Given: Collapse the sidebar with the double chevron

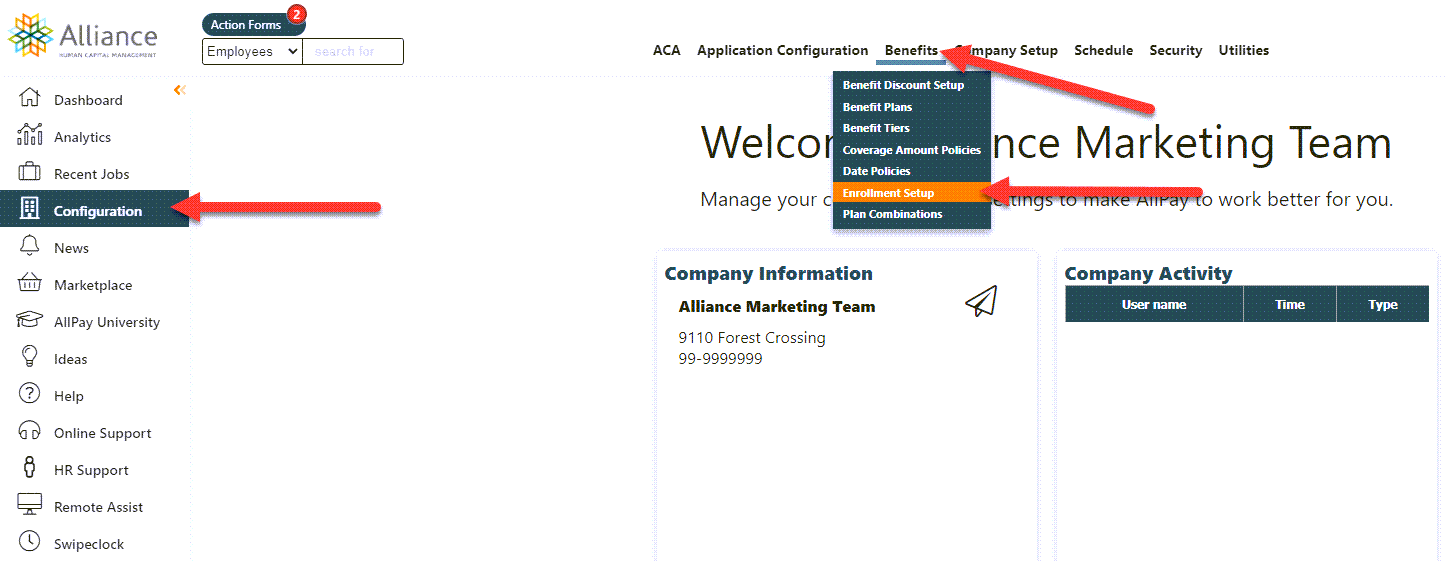Looking at the screenshot, I should coord(180,90).
